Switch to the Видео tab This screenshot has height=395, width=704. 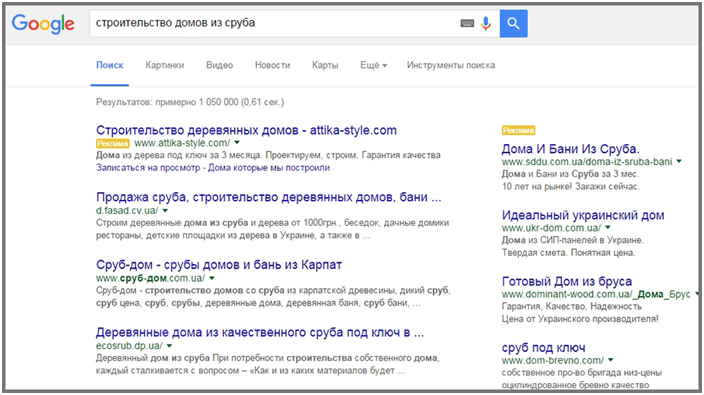220,65
